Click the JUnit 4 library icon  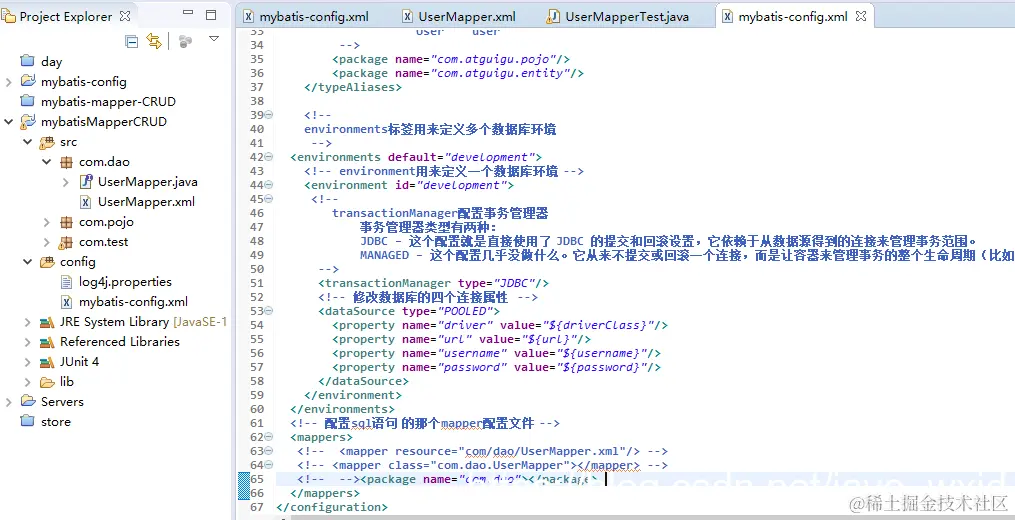(x=47, y=362)
